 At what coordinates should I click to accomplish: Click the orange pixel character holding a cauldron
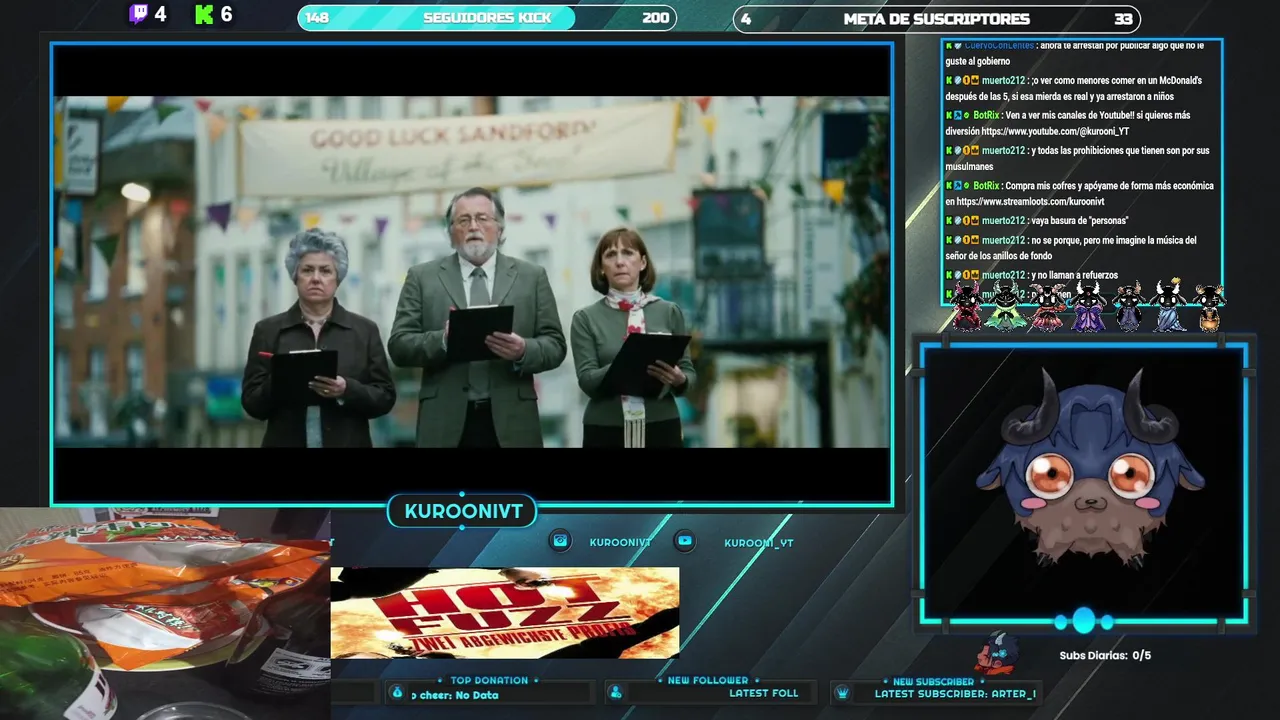click(x=1209, y=308)
